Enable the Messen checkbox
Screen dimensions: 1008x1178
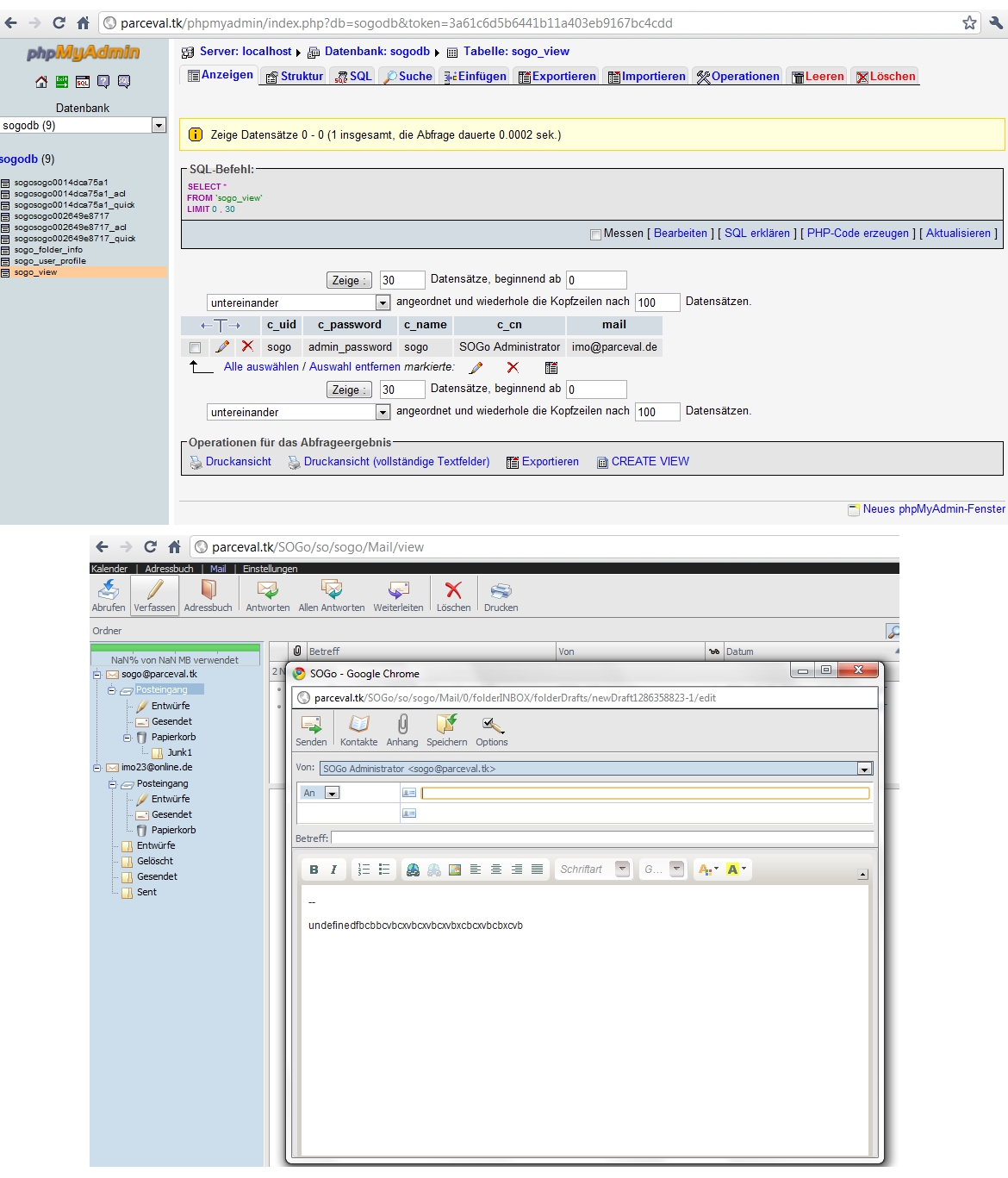[x=595, y=234]
